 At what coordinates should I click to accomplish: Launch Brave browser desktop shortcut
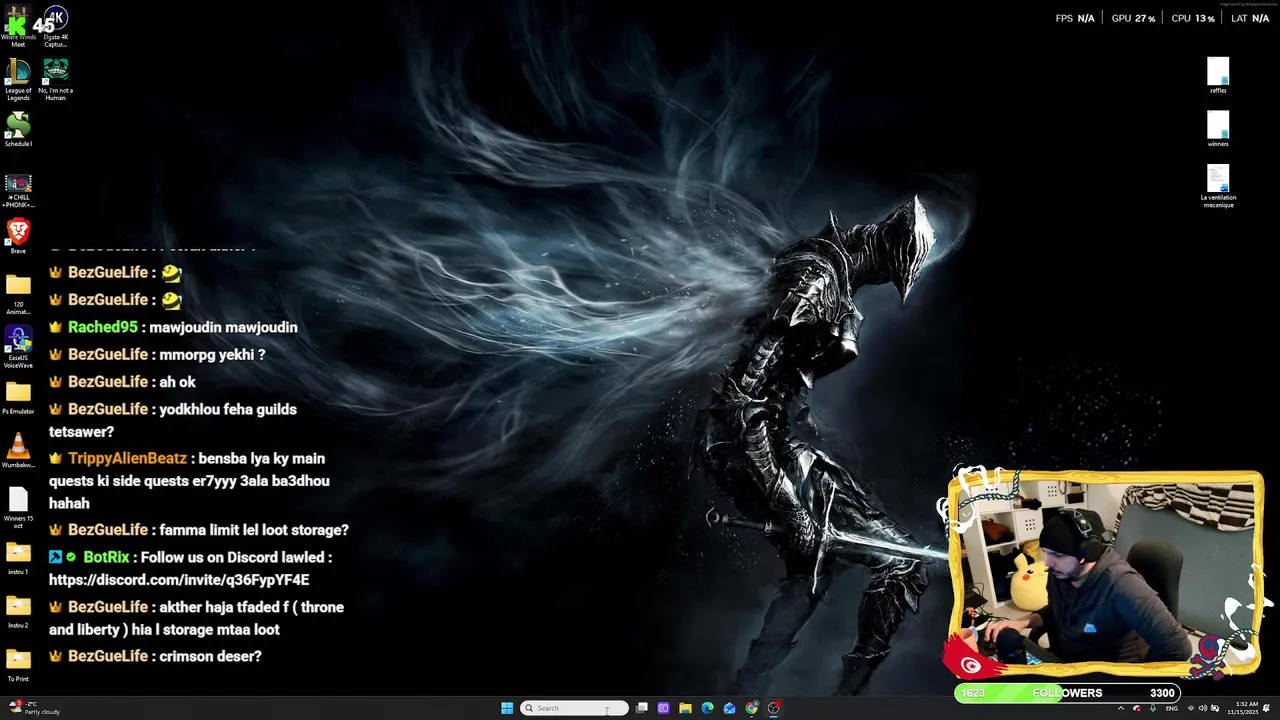18,237
